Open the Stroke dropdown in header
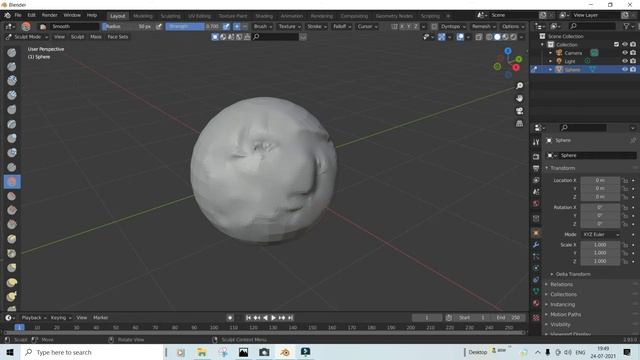Image resolution: width=640 pixels, height=360 pixels. 317,27
